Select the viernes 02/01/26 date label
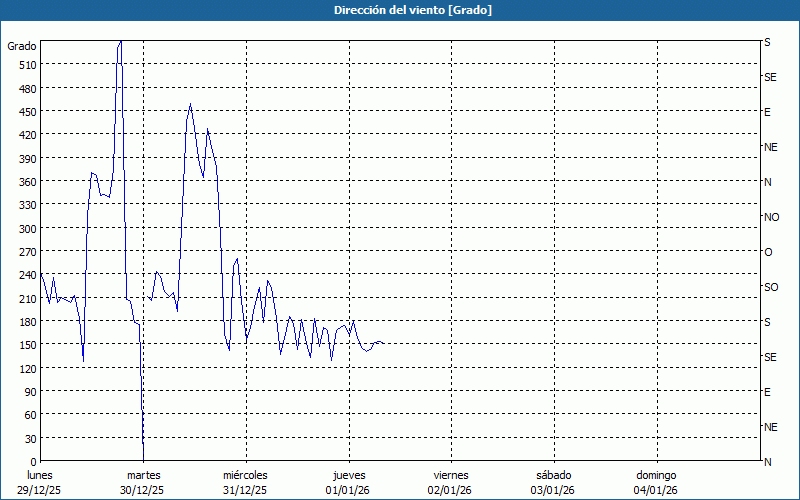Image resolution: width=800 pixels, height=500 pixels. pos(451,483)
